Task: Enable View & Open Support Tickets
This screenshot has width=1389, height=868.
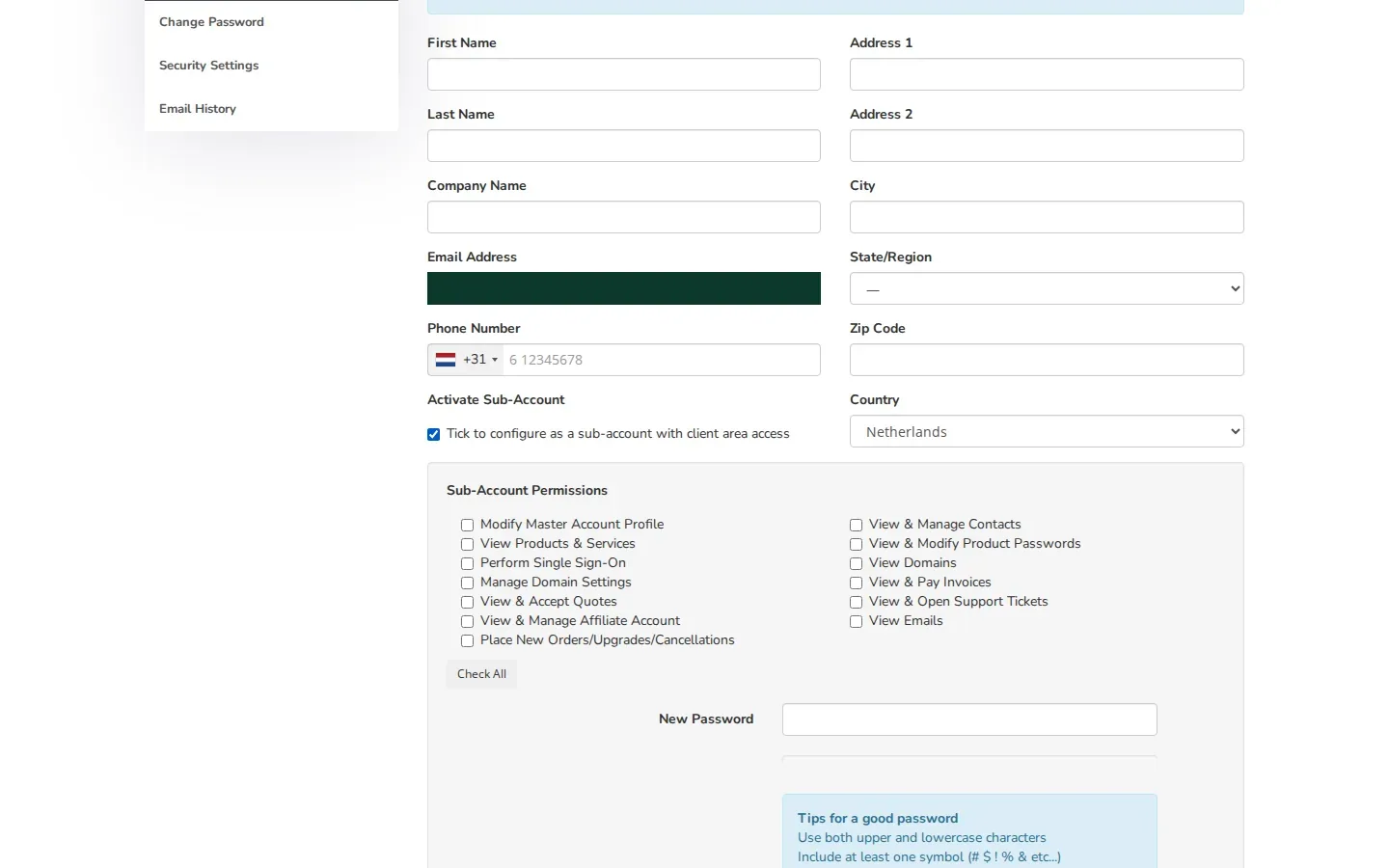Action: (x=856, y=602)
